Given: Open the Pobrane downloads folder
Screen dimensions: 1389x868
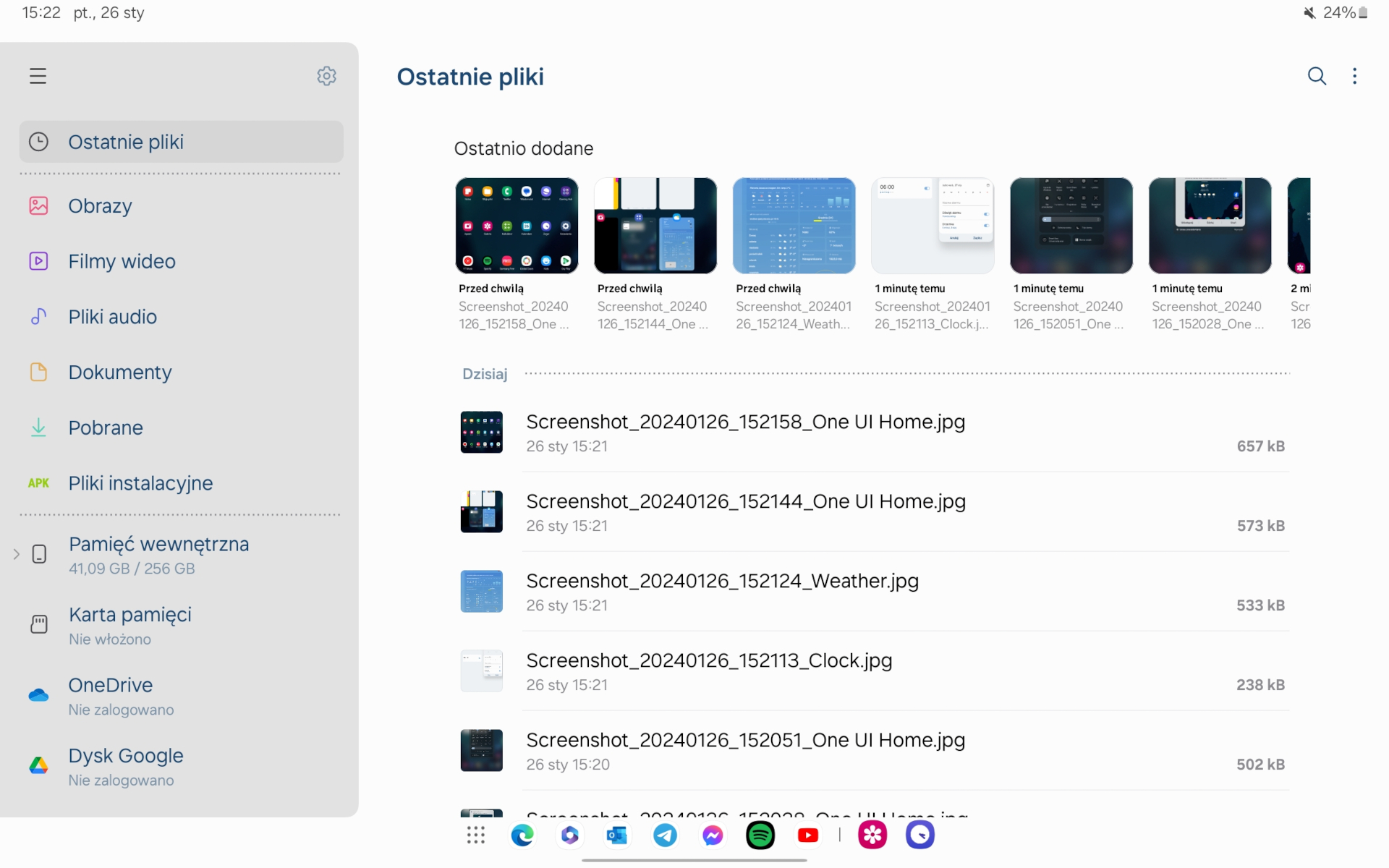Looking at the screenshot, I should click(x=106, y=427).
